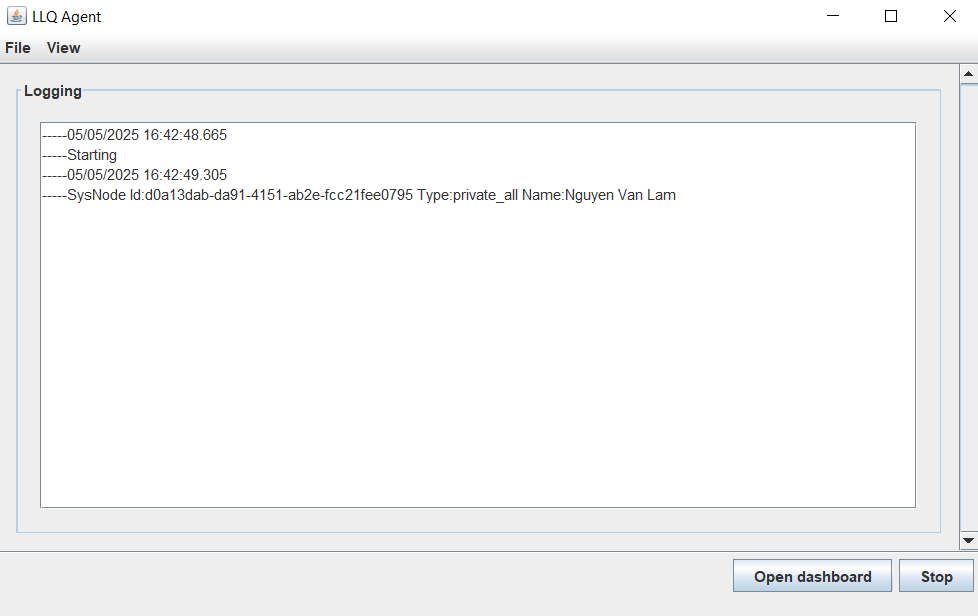This screenshot has height=616, width=978.
Task: Minimize the LLQ Agent window
Action: 833,16
